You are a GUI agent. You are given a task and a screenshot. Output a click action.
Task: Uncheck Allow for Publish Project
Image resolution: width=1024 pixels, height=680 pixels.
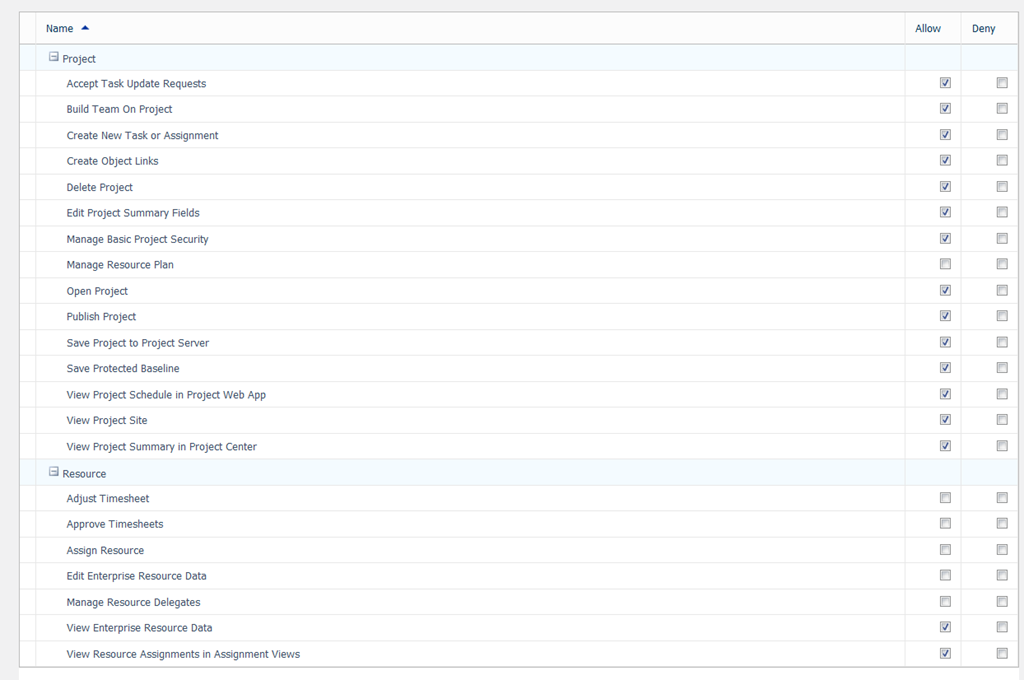(x=945, y=316)
